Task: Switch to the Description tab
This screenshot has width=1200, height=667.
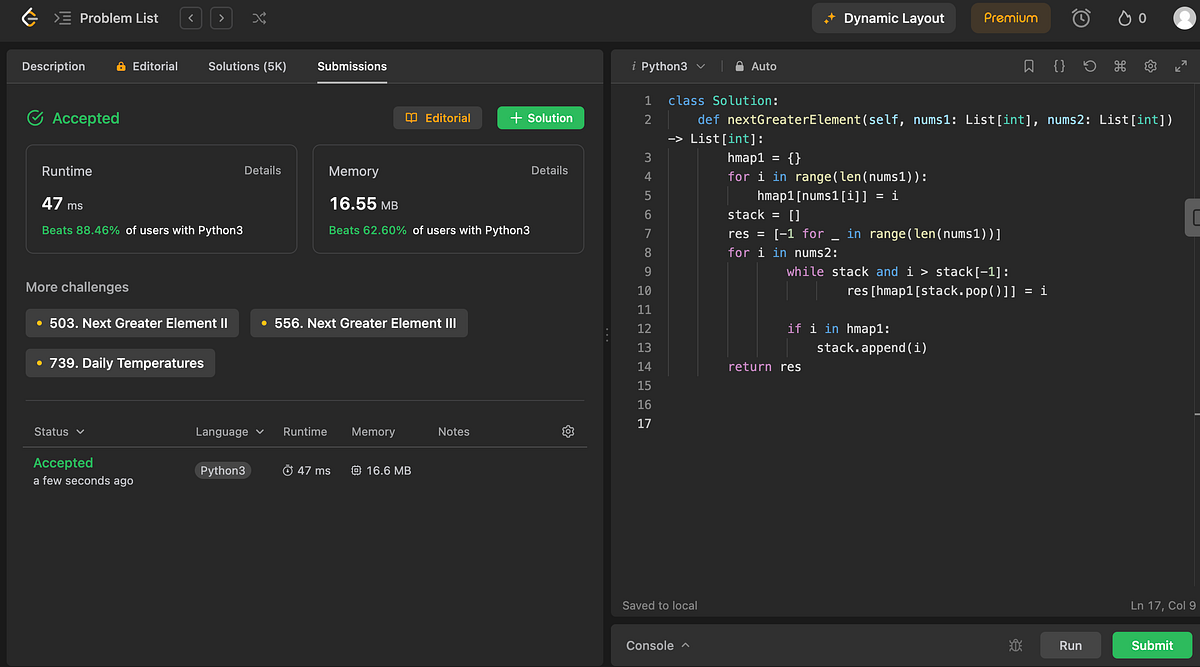Action: [54, 66]
